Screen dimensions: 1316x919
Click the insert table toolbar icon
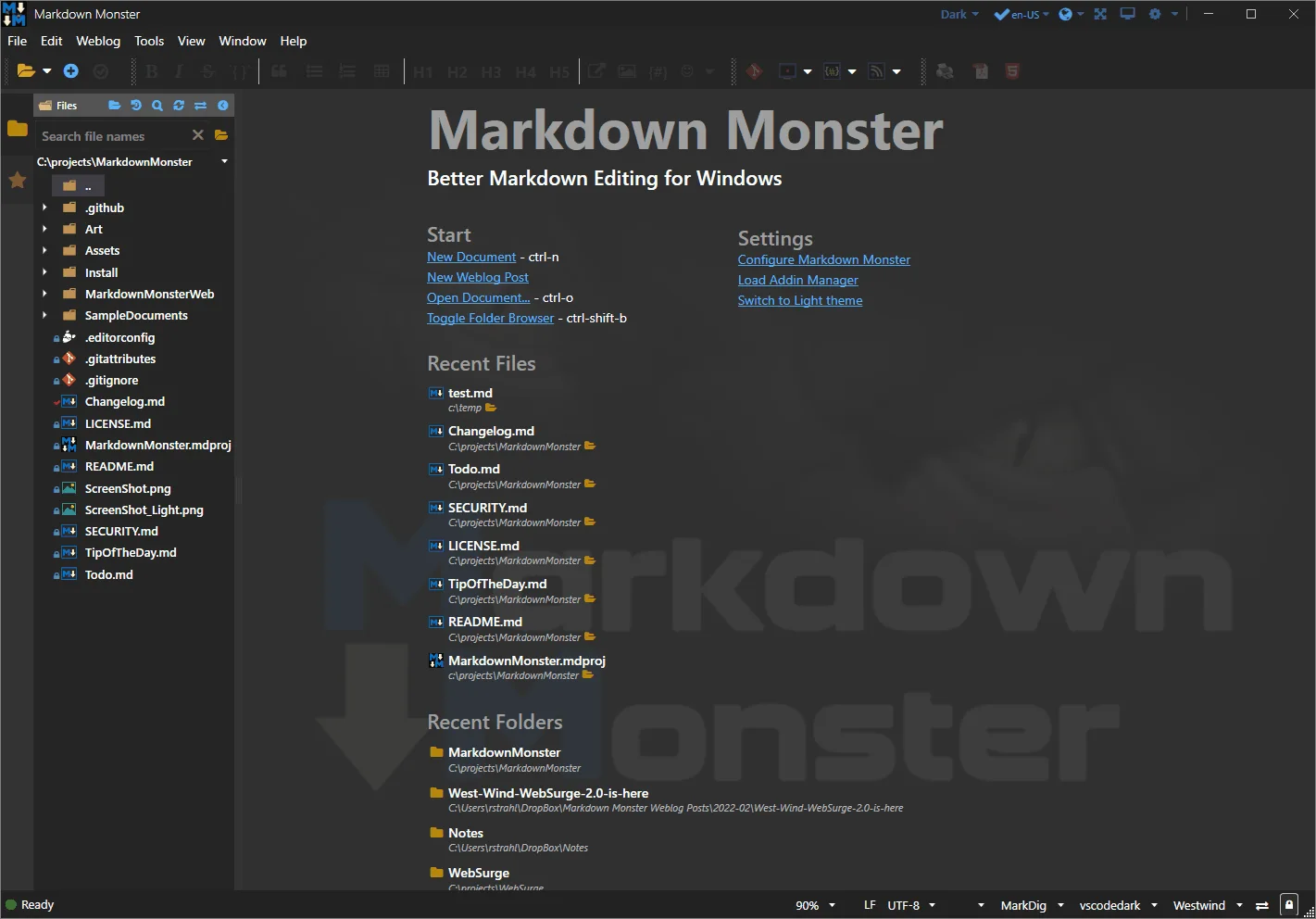tap(382, 71)
